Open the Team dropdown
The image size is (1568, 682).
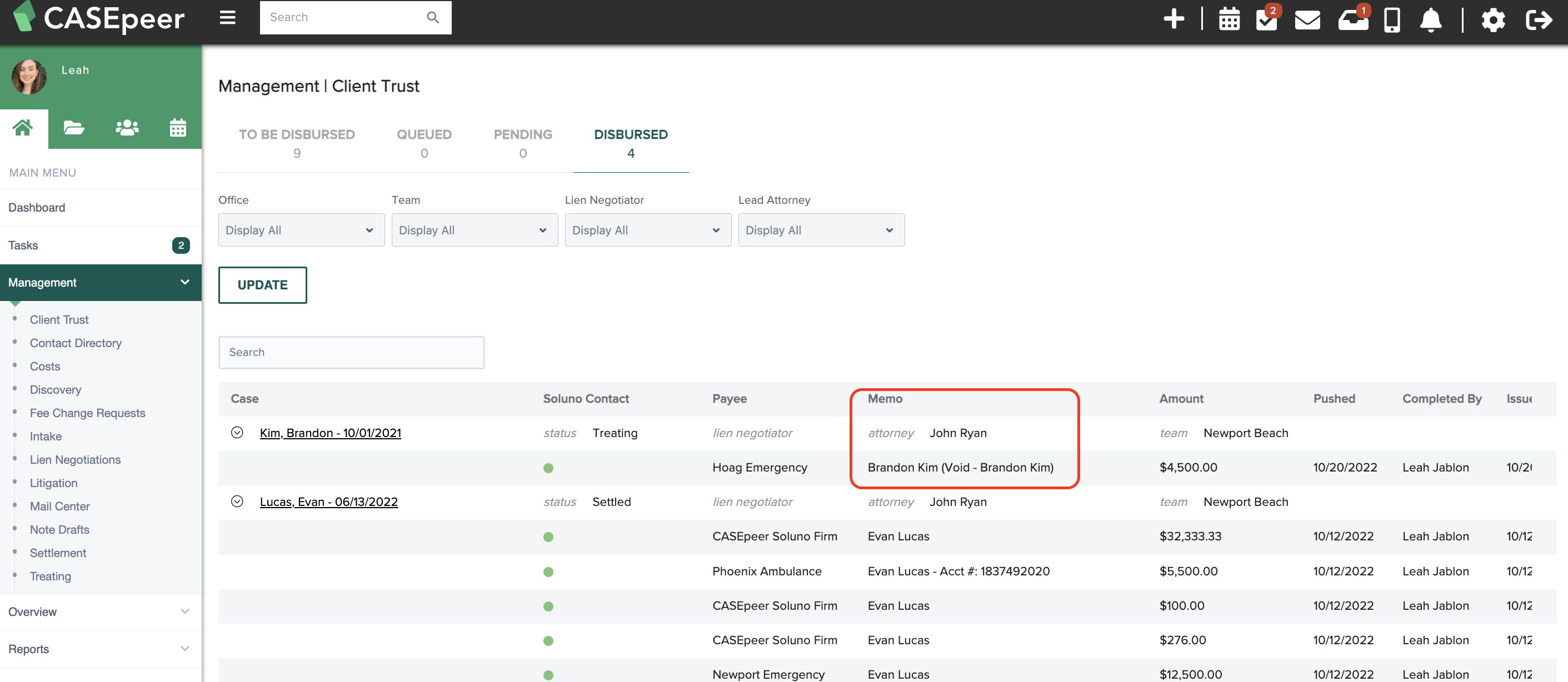coord(474,230)
